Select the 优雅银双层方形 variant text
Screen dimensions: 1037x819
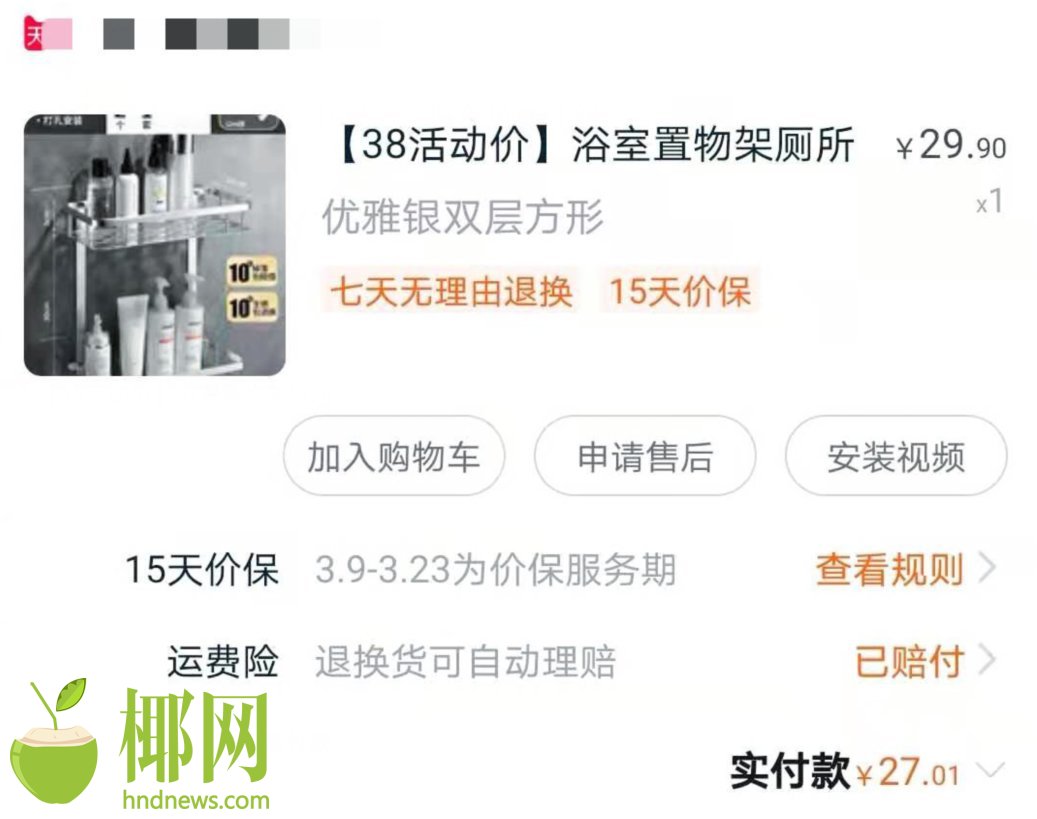click(x=462, y=217)
